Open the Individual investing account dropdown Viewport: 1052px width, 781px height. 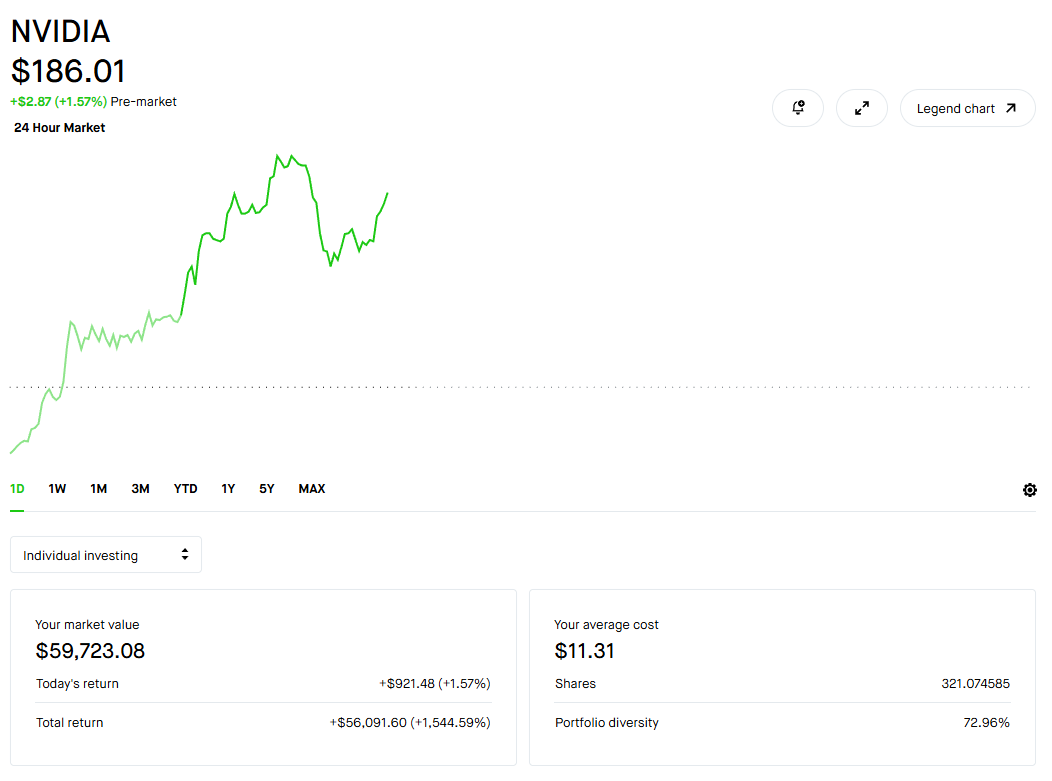[106, 555]
